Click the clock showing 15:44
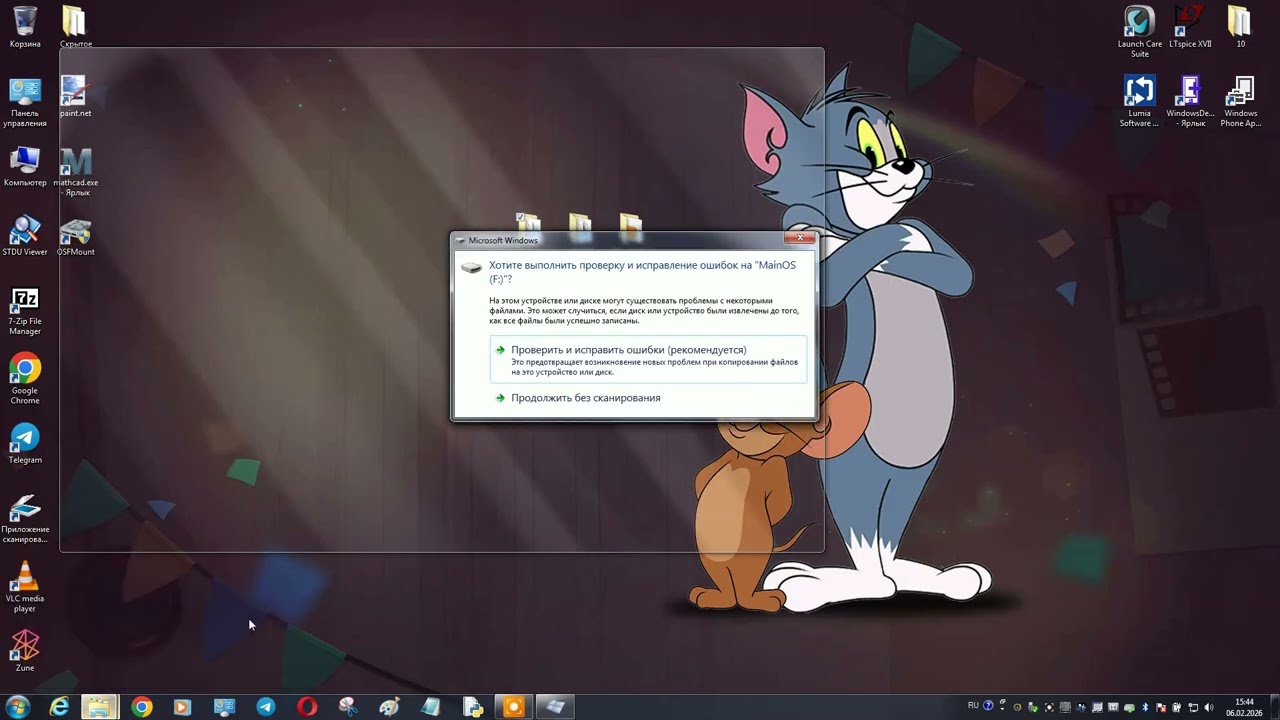Image resolution: width=1280 pixels, height=720 pixels. coord(1244,707)
